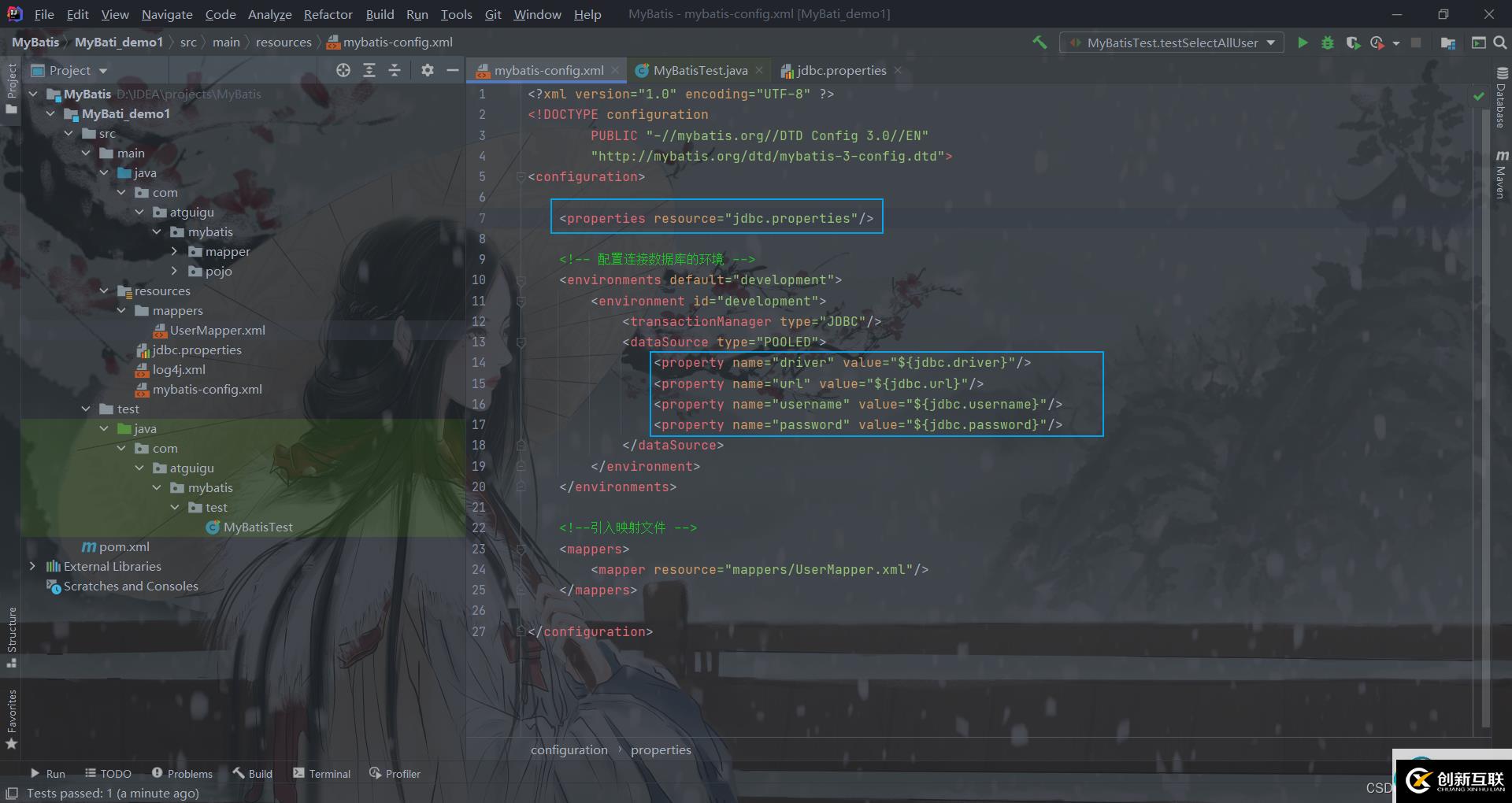Open the Run tool window button
This screenshot has height=803, width=1512.
[x=47, y=774]
